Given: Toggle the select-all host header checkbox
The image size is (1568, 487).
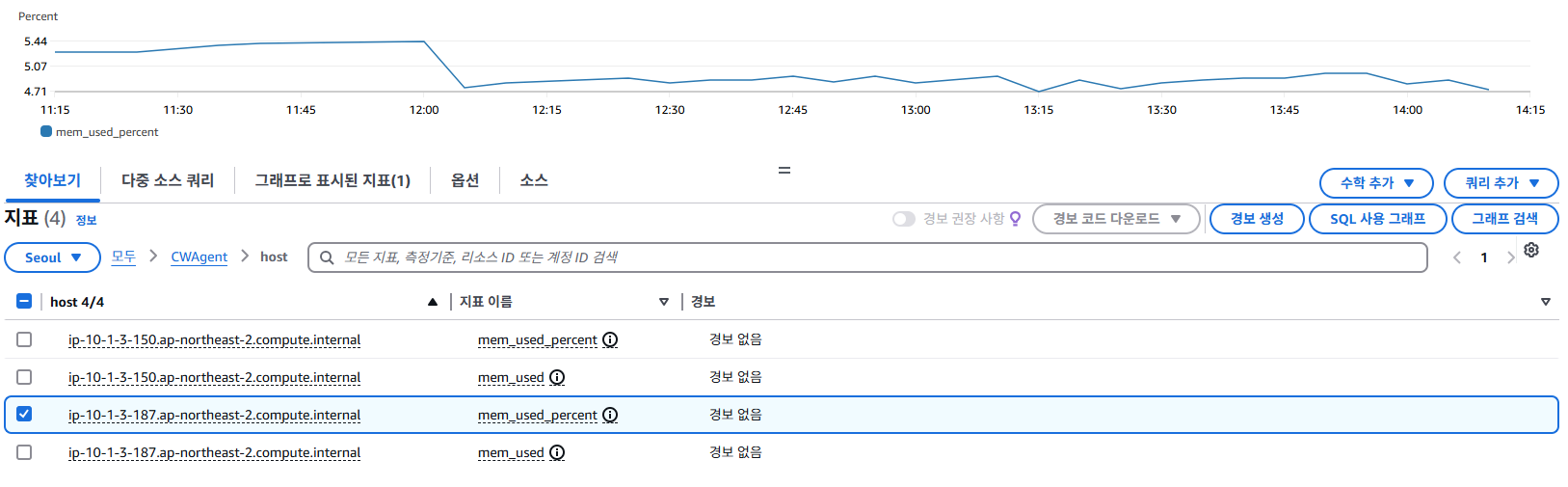Looking at the screenshot, I should 24,302.
